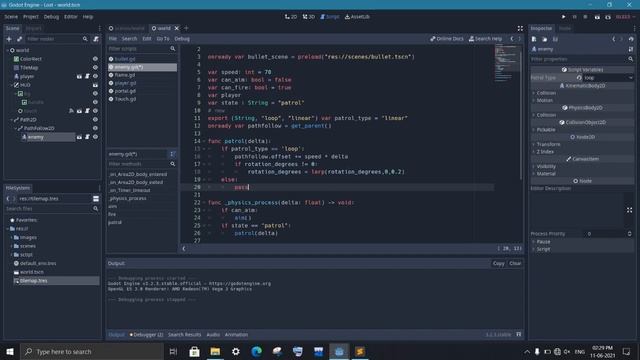Expand the Editor Description text box

tap(629, 210)
